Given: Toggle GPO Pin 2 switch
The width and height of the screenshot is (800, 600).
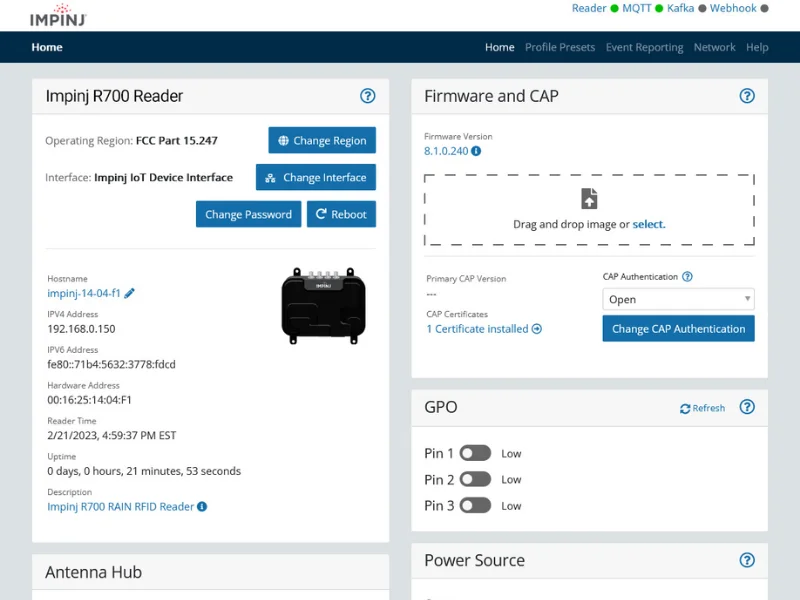Looking at the screenshot, I should tap(475, 479).
